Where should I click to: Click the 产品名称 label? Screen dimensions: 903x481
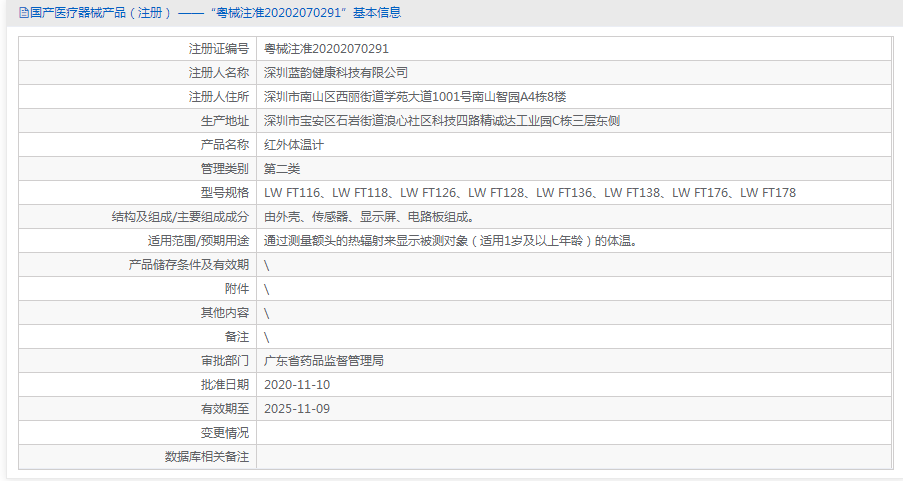coord(225,145)
